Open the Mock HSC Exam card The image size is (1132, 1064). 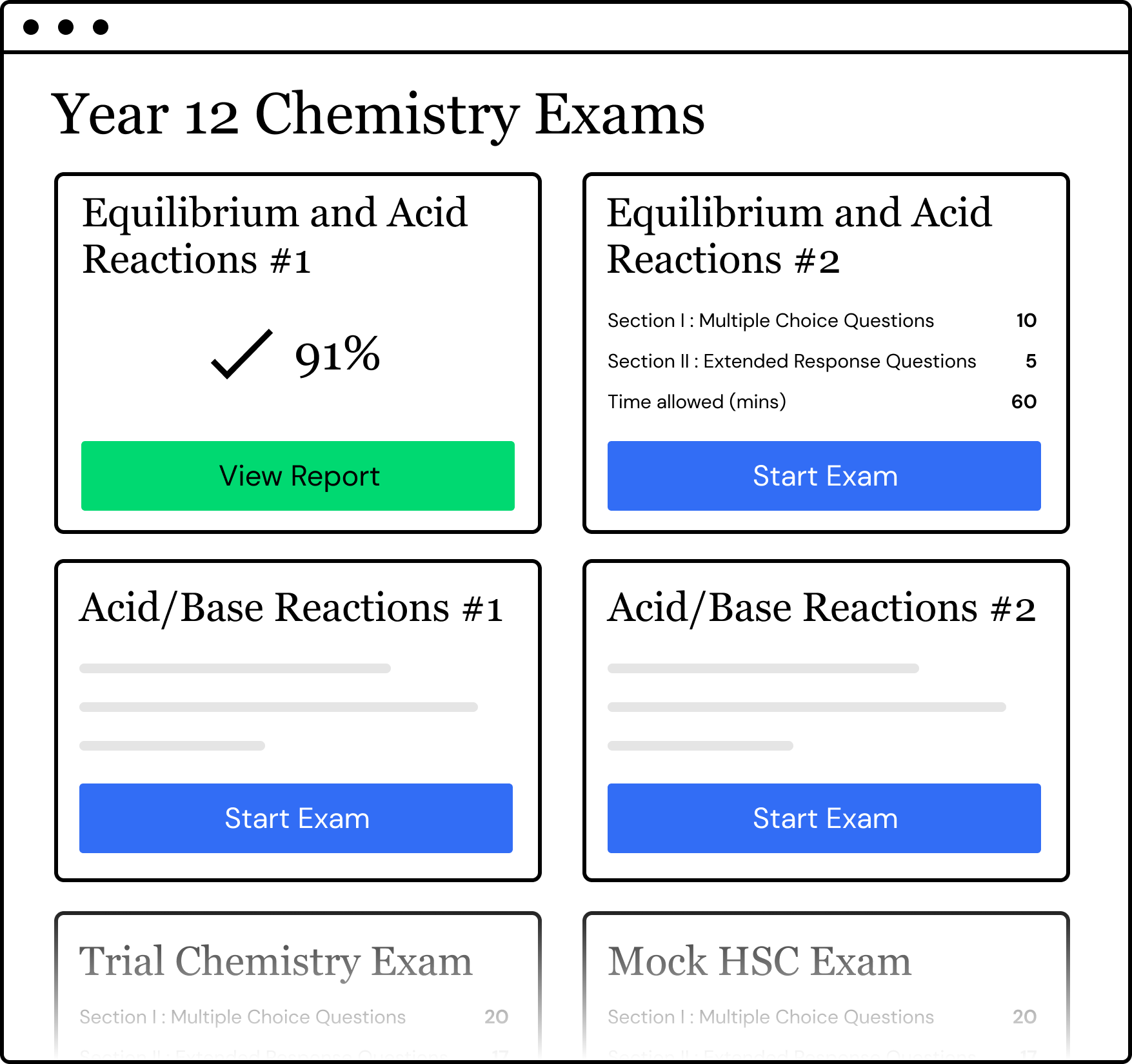pyautogui.click(x=759, y=961)
